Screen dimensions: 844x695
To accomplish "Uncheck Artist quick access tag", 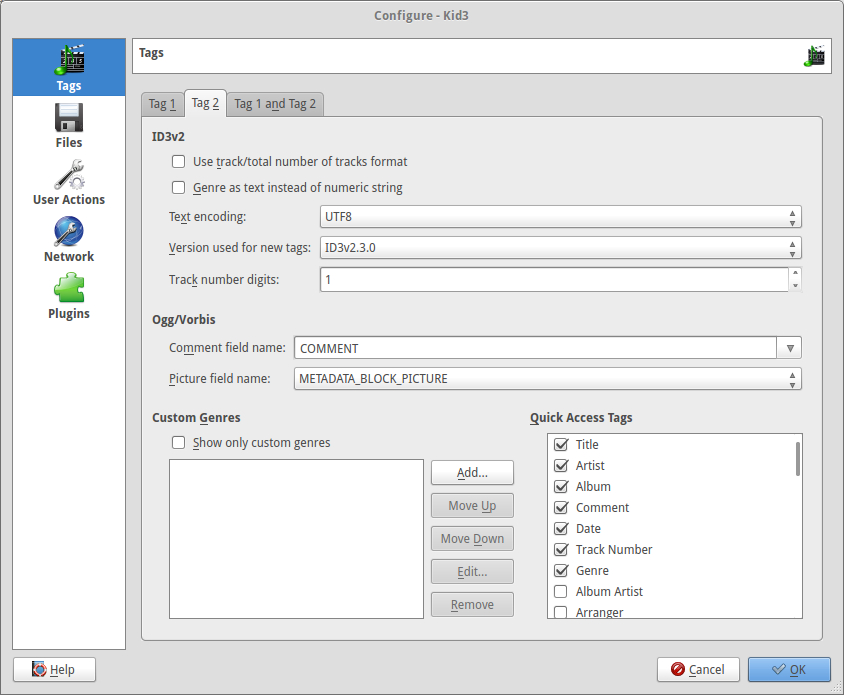I will (561, 465).
